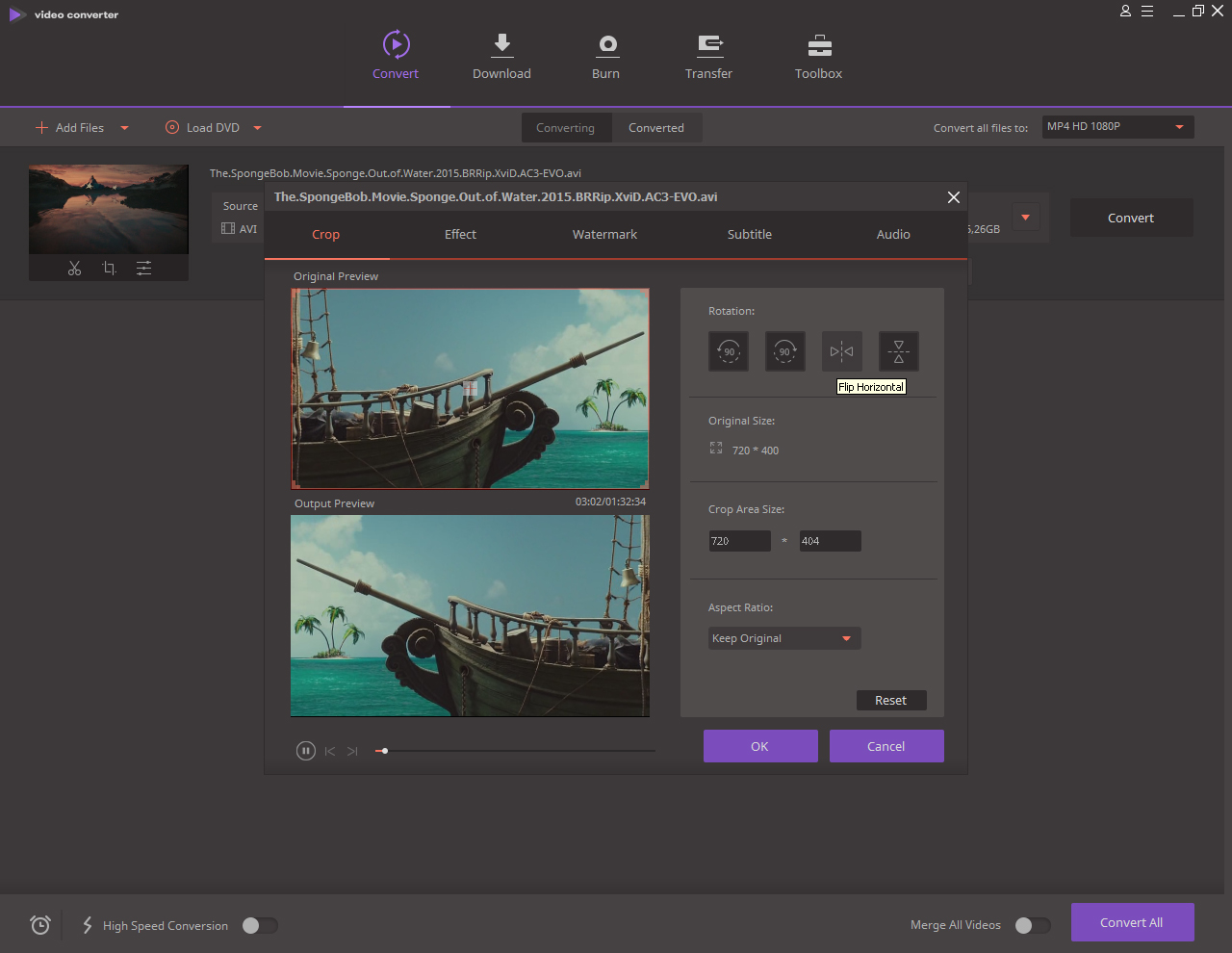The image size is (1232, 953).
Task: Switch to the Subtitle tab
Action: pos(750,235)
